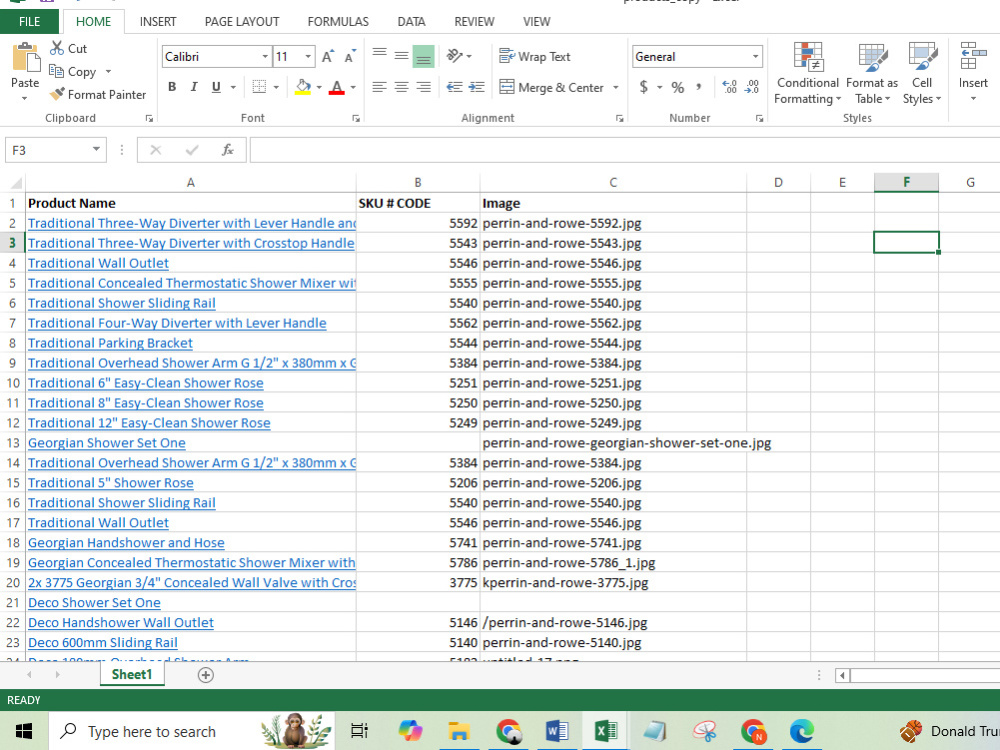
Task: Add a new sheet with plus icon
Action: coord(205,675)
